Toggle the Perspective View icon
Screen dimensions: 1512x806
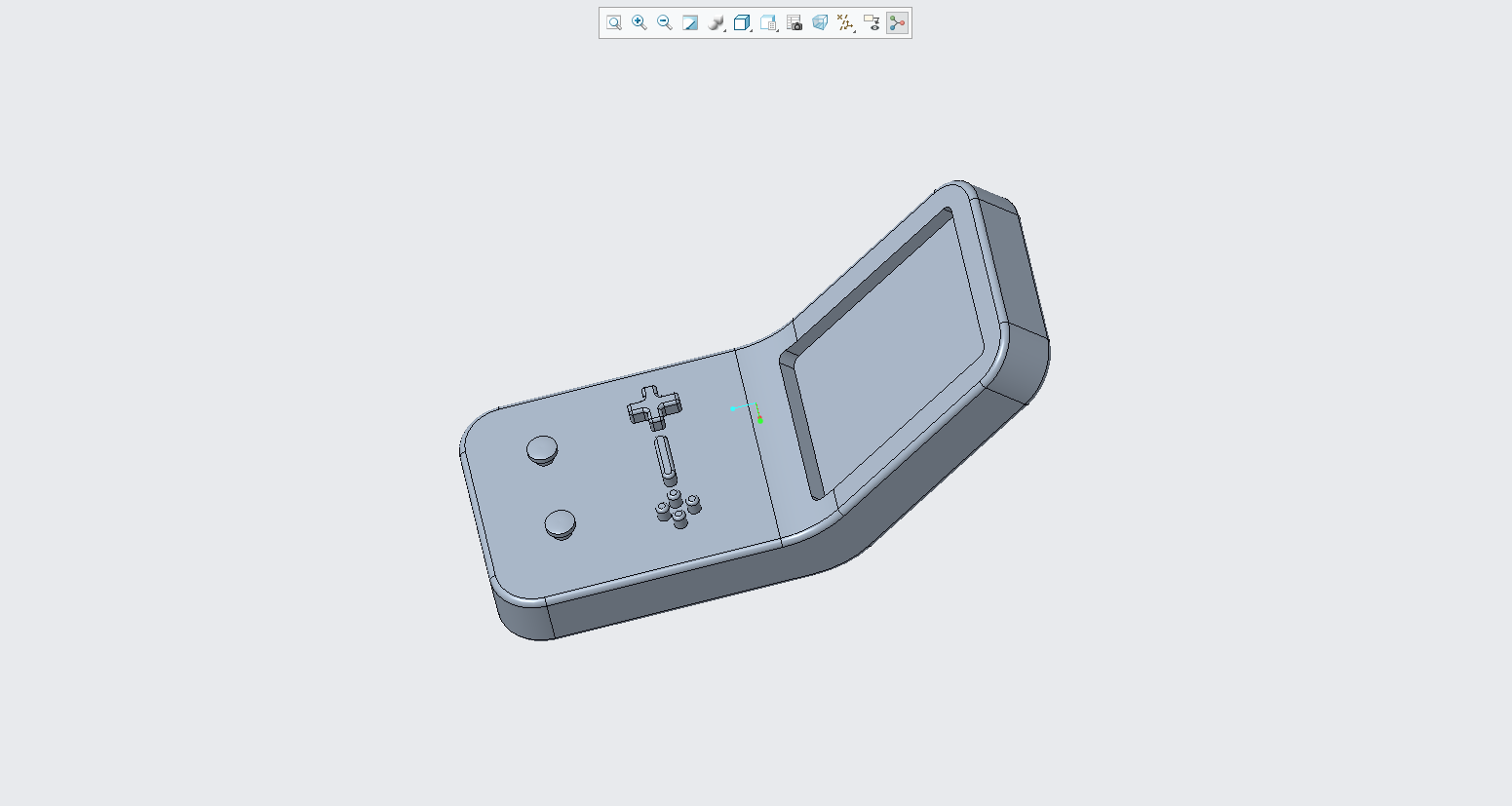(820, 22)
